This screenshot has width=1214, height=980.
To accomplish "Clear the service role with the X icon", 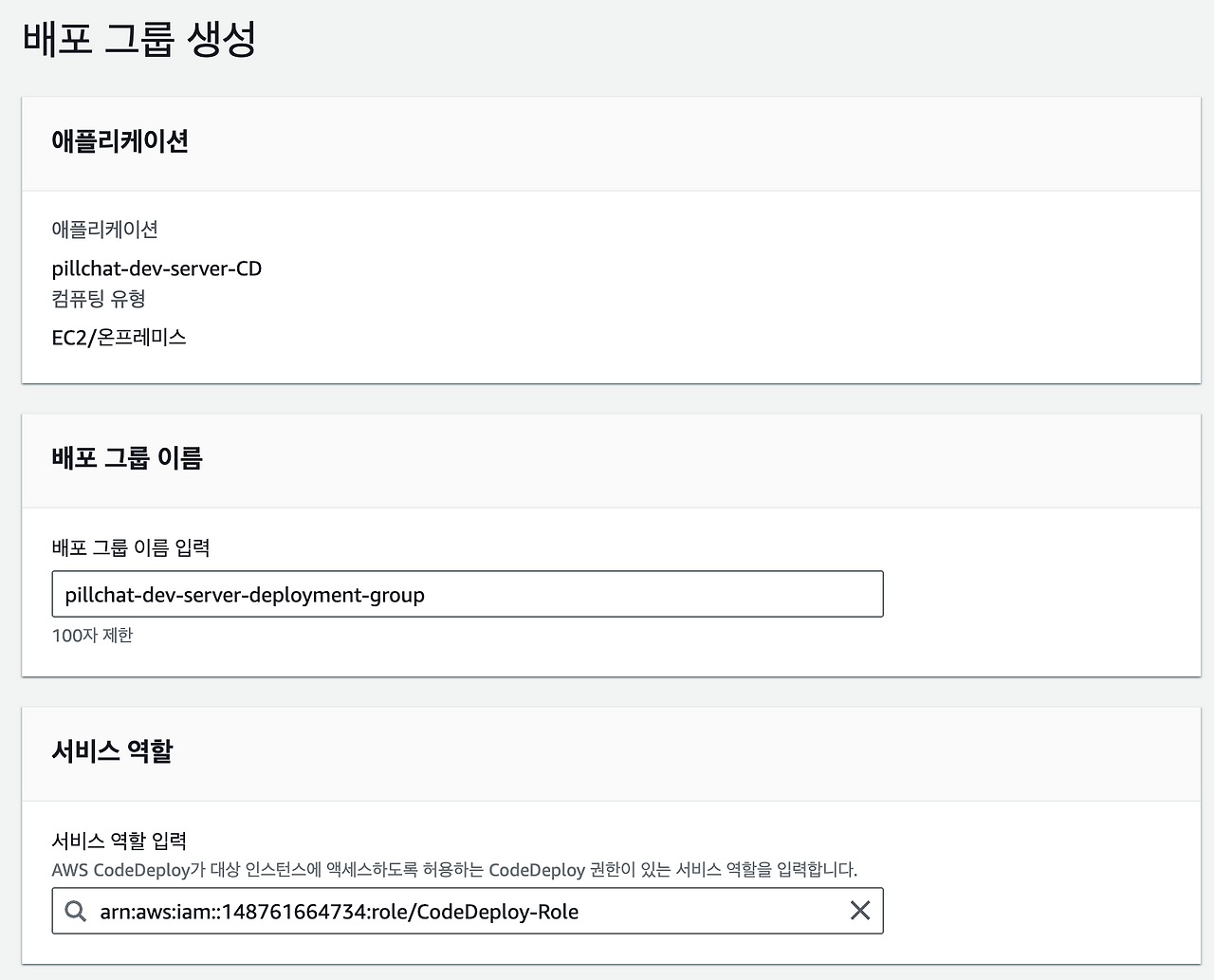I will (860, 911).
